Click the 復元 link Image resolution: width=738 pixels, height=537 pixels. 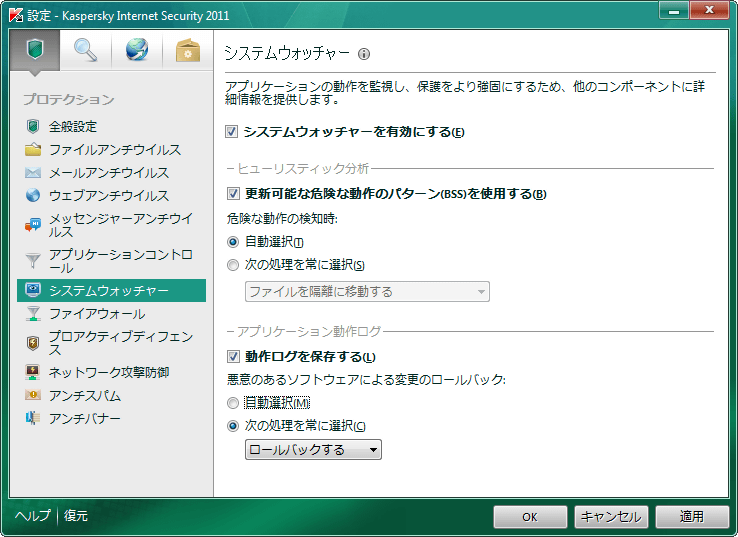point(76,515)
